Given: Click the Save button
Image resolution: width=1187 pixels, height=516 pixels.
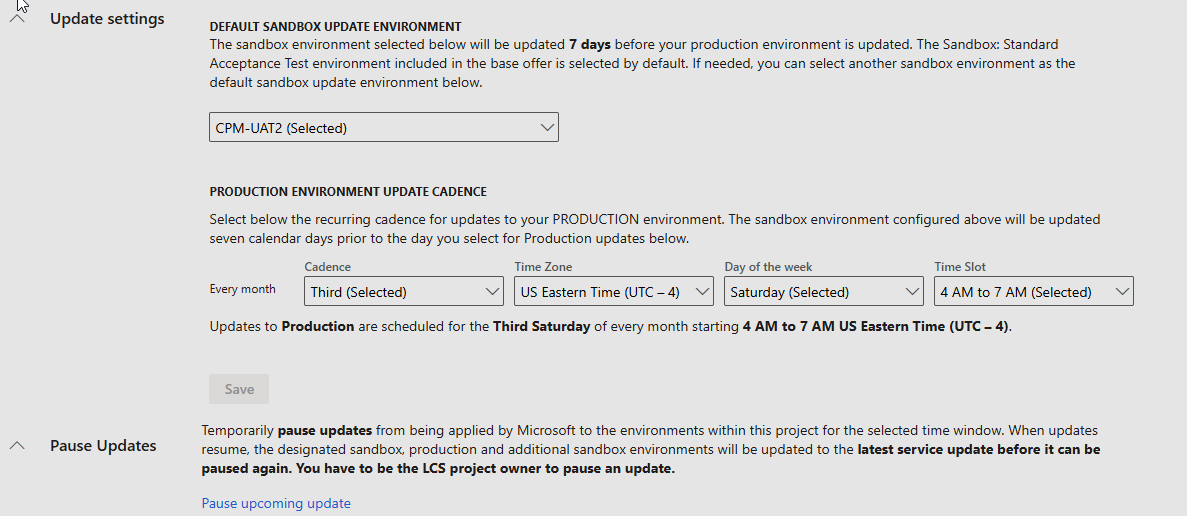Looking at the screenshot, I should click(x=239, y=389).
